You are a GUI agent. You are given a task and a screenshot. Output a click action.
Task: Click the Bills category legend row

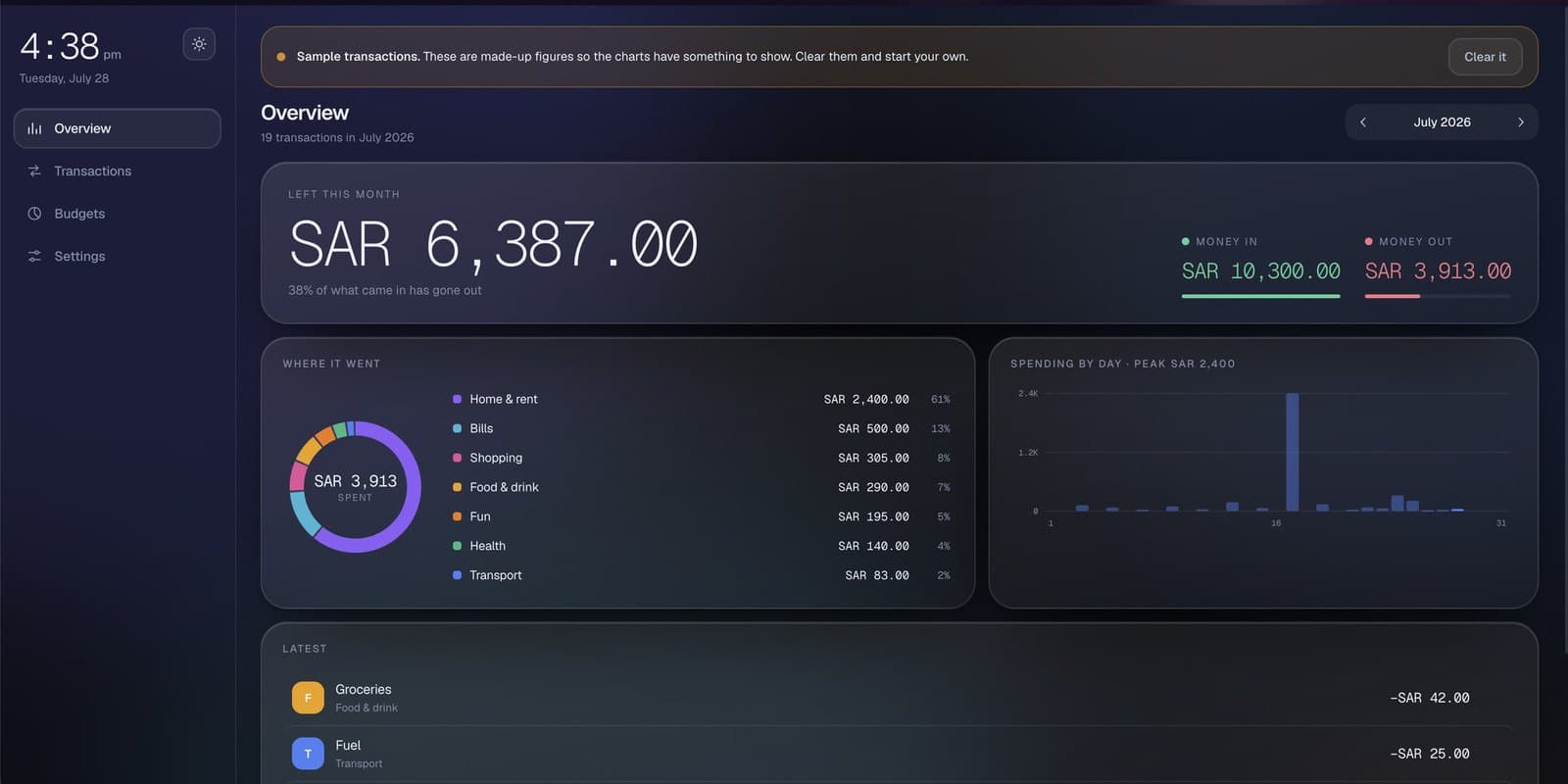[x=701, y=428]
